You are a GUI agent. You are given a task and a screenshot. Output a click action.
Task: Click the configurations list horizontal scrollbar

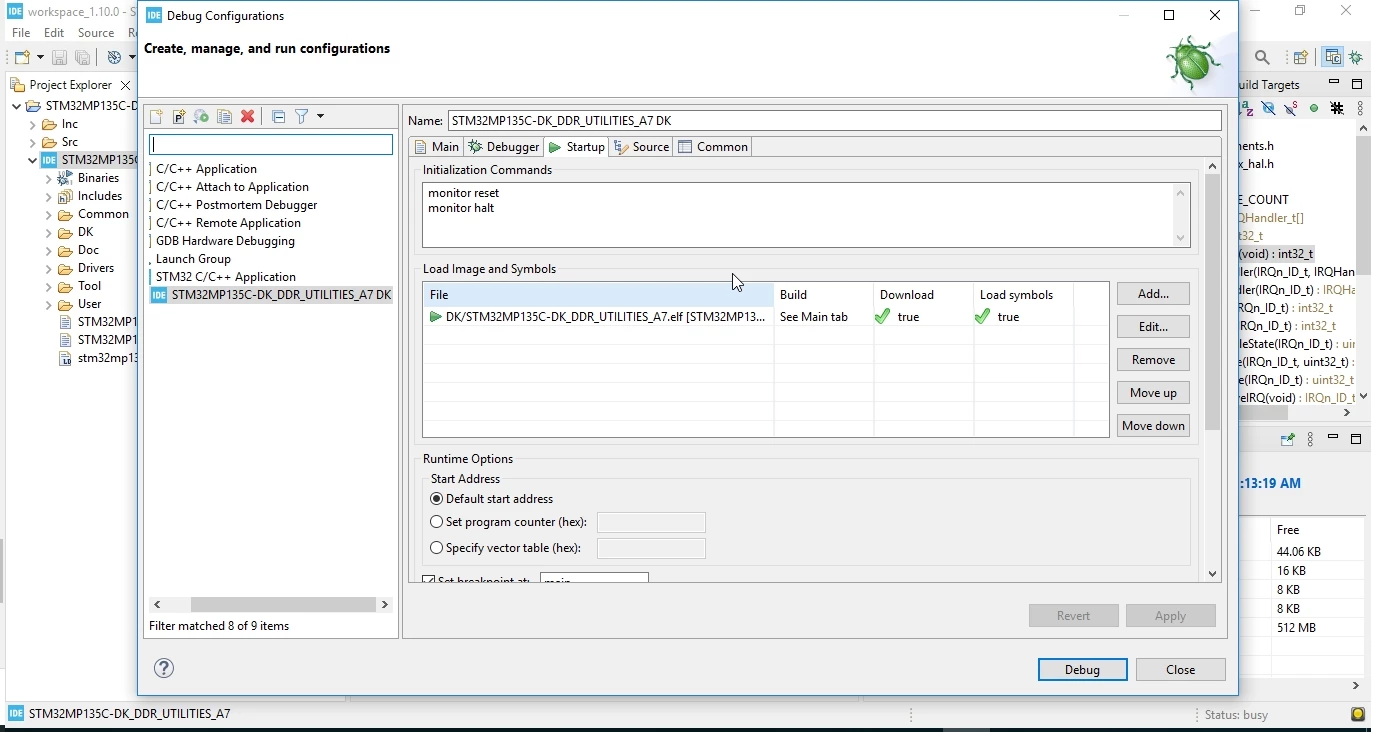tap(270, 605)
